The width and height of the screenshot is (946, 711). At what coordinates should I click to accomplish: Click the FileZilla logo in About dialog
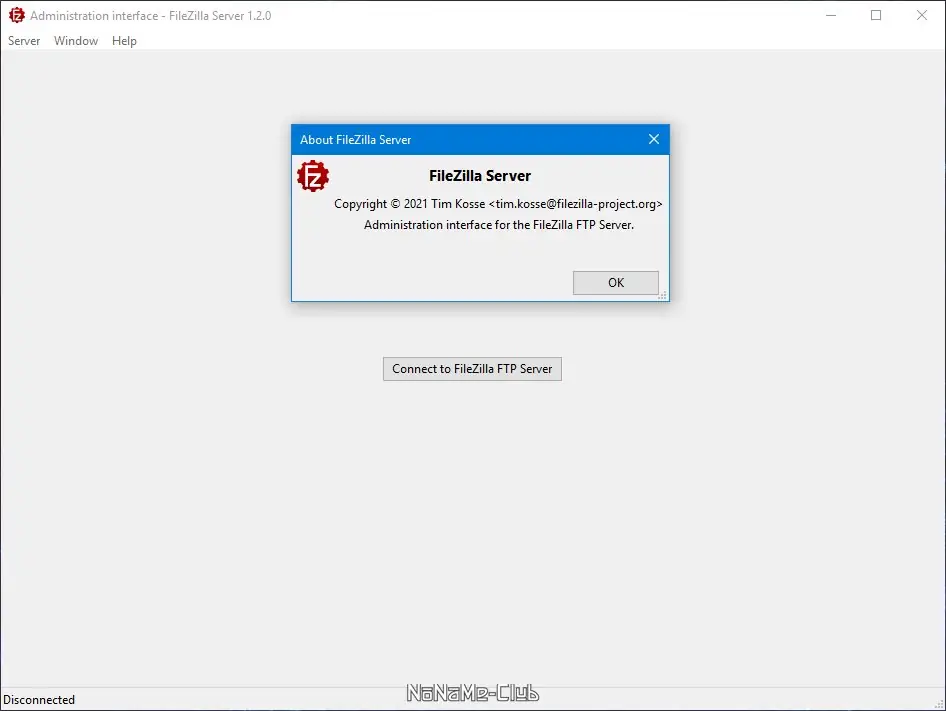[313, 176]
